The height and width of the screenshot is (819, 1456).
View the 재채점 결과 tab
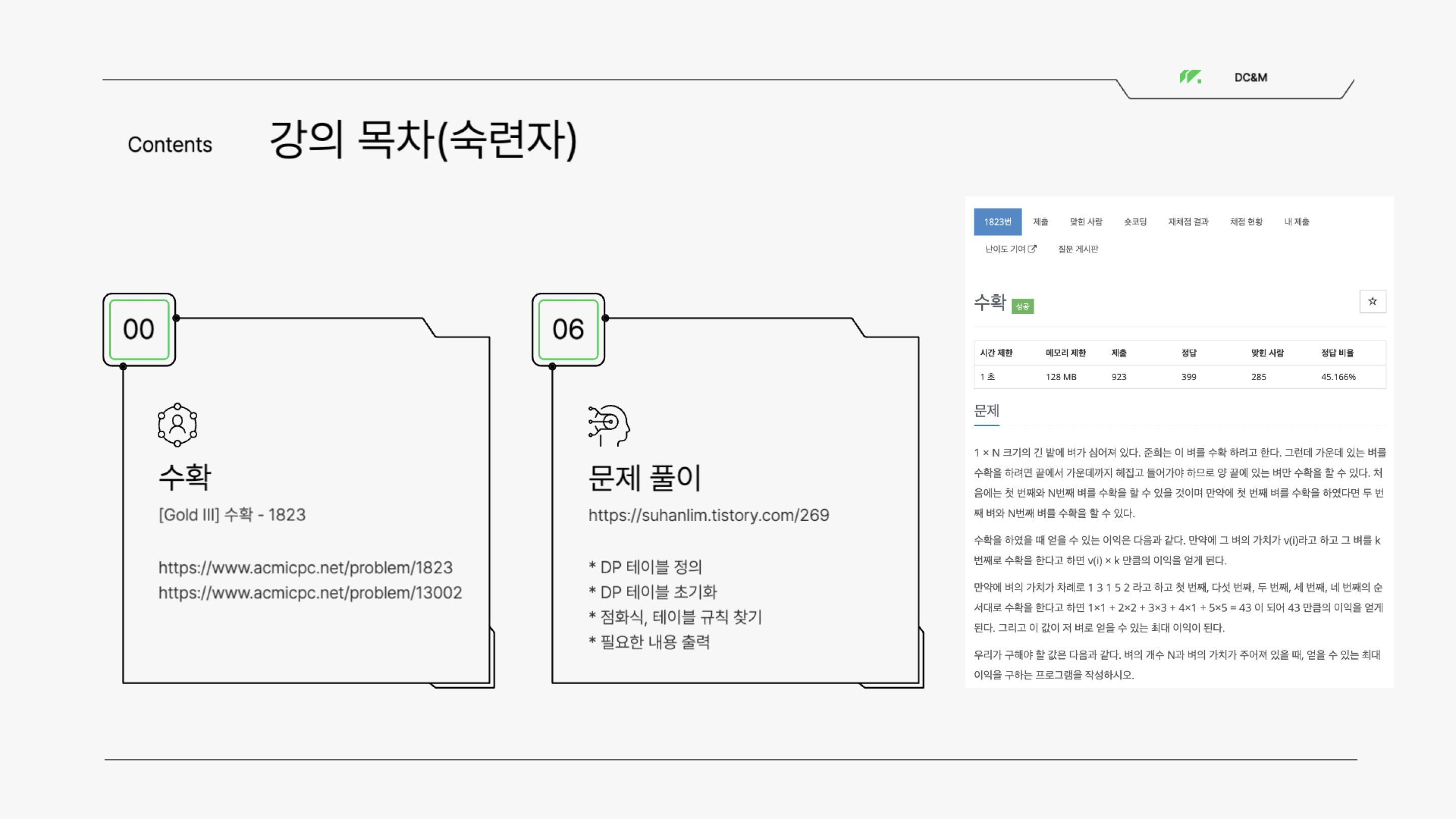coord(1188,221)
